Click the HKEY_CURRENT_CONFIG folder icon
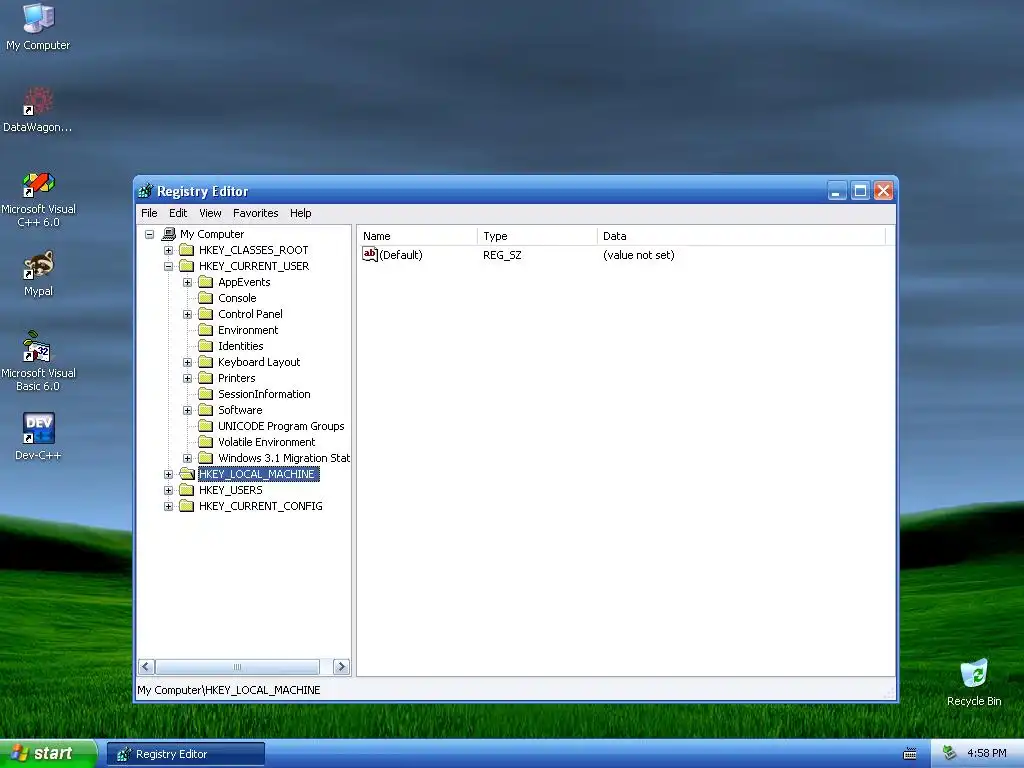 (x=187, y=505)
